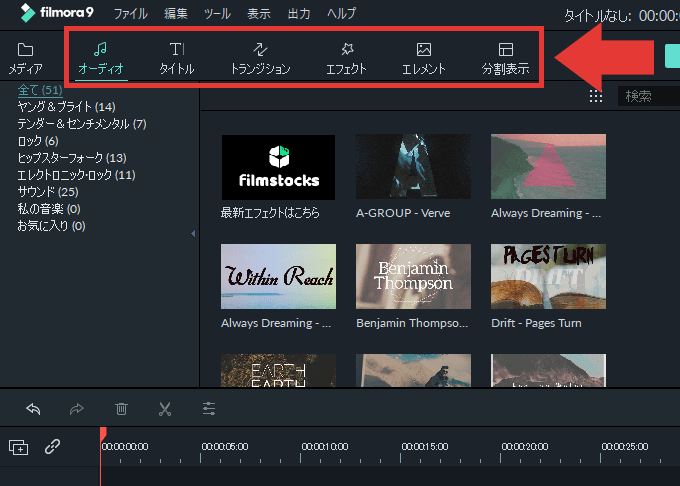
Task: Switch to the タイトル titles tab
Action: 177,59
